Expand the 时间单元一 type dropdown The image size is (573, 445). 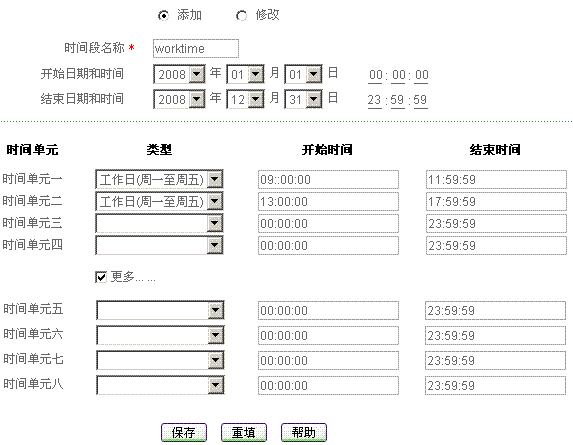(159, 179)
